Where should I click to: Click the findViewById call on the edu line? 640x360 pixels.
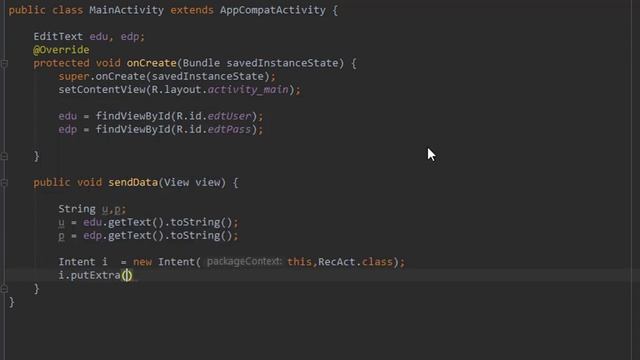click(x=133, y=116)
